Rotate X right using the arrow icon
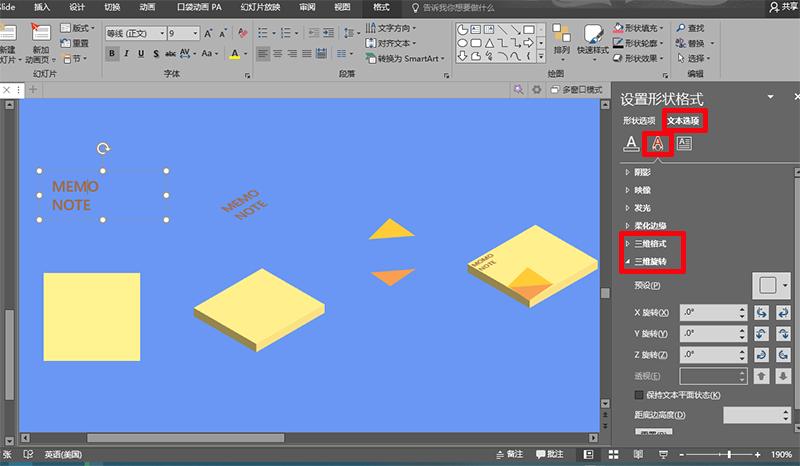 click(x=785, y=313)
